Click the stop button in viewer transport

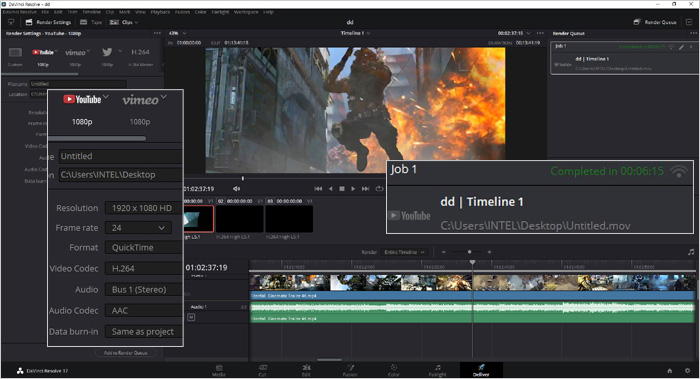coord(342,189)
